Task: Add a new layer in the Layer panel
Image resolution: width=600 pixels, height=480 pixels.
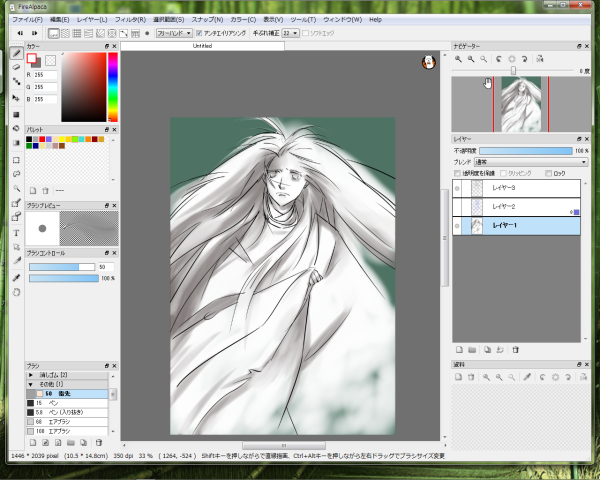Action: [x=459, y=350]
